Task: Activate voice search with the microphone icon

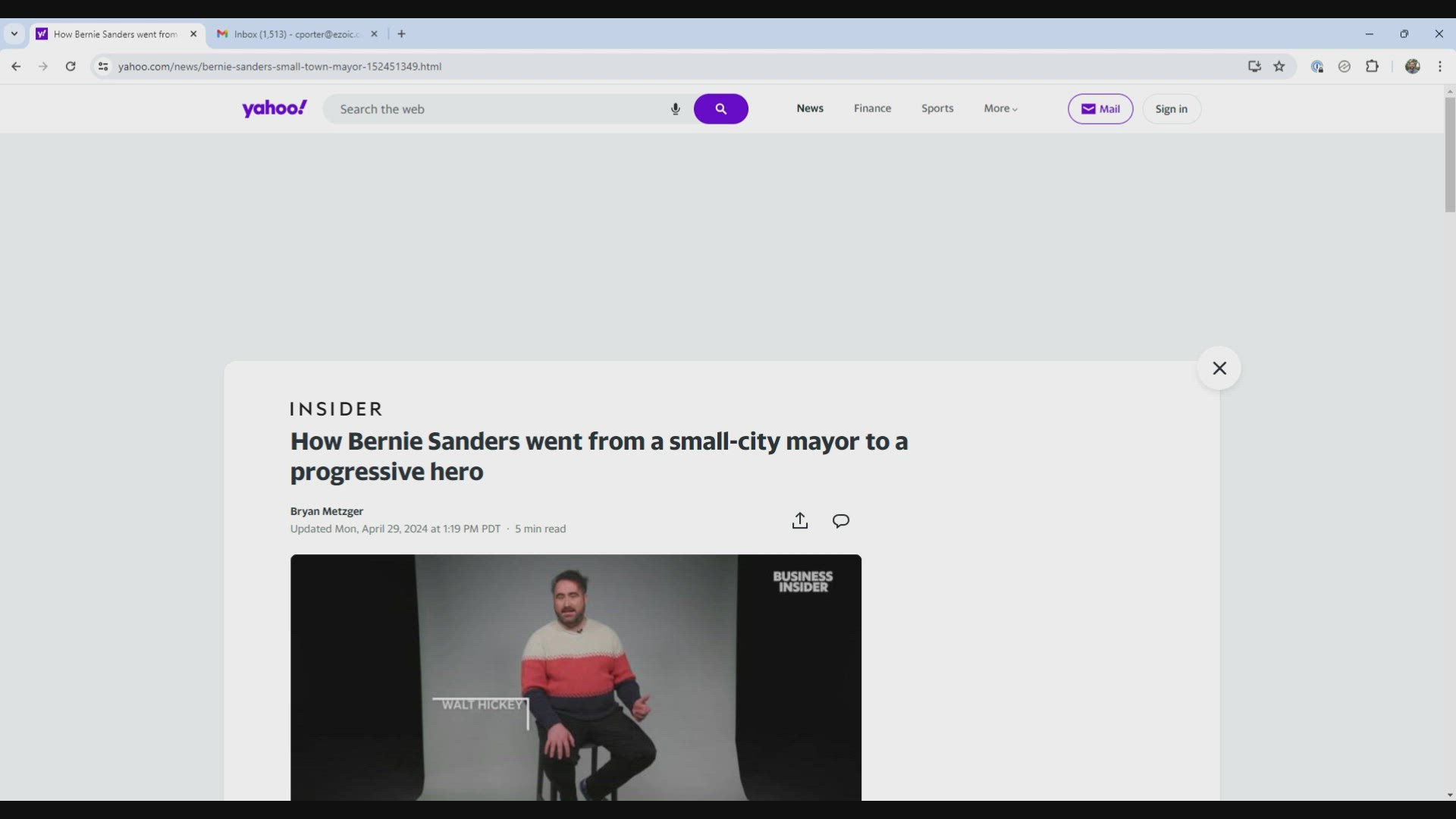Action: click(675, 109)
